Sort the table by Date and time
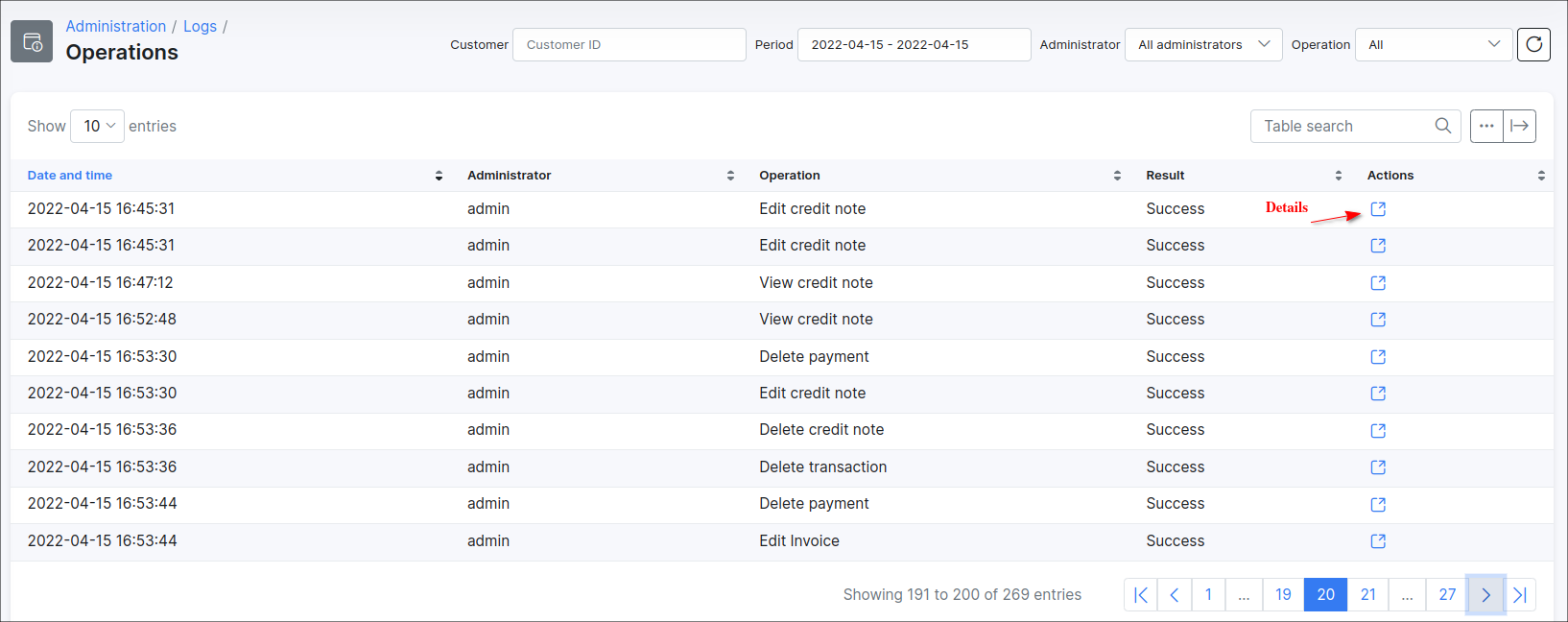Viewport: 1568px width, 622px height. 70,176
